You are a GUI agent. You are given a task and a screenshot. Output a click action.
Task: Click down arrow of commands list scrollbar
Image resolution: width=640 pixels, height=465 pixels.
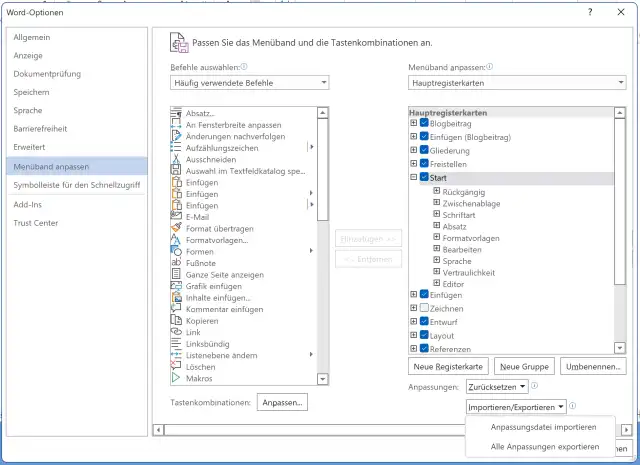pos(322,379)
